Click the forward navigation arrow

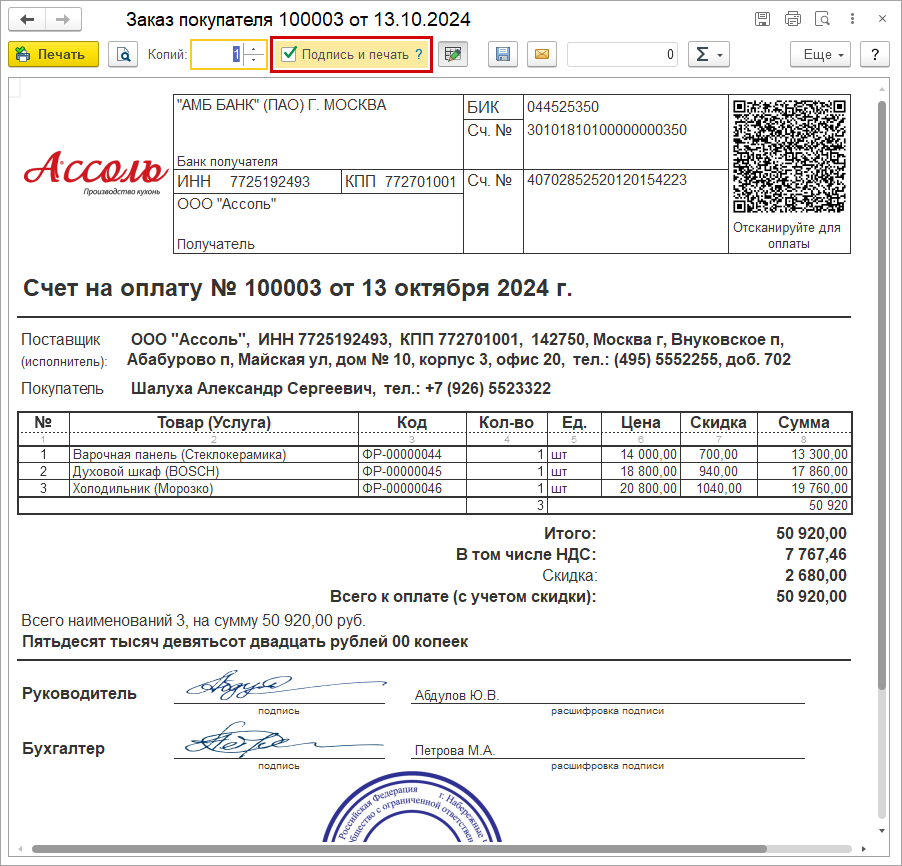(x=63, y=20)
